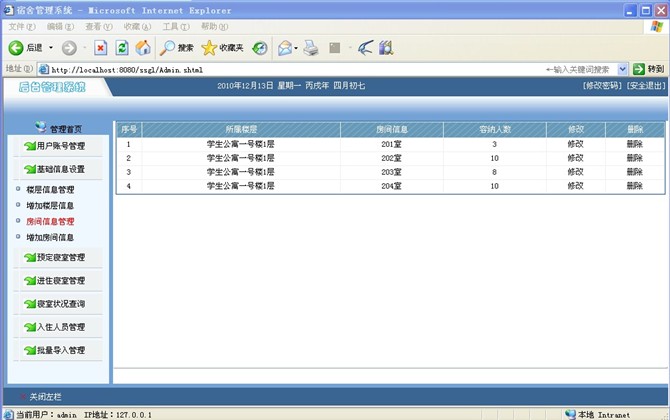Open the 查看(V) menu
670x420 pixels.
click(x=98, y=26)
